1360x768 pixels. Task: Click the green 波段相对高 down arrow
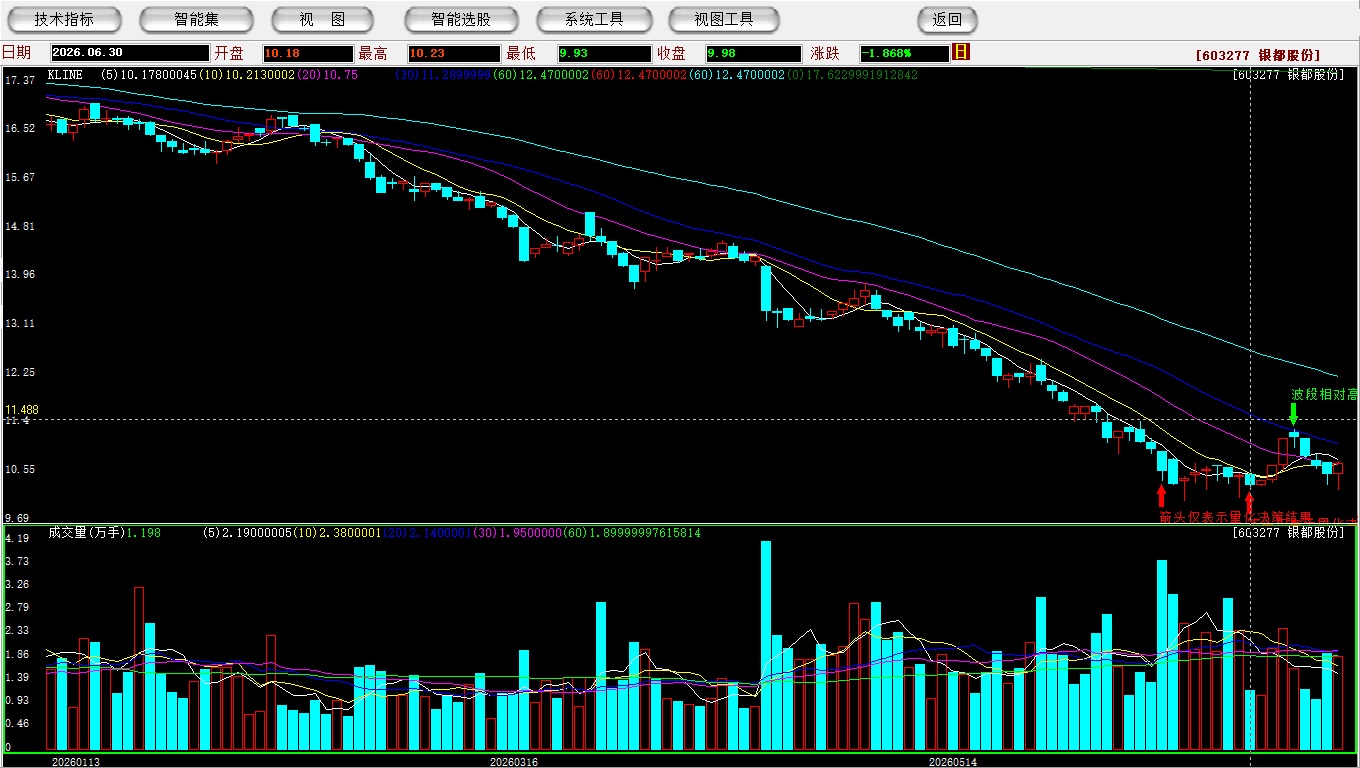(1293, 413)
